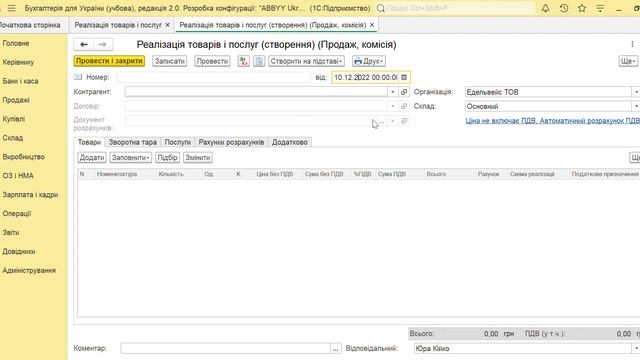Open the Зарплата і кадри section
640x360 pixels.
[30, 195]
